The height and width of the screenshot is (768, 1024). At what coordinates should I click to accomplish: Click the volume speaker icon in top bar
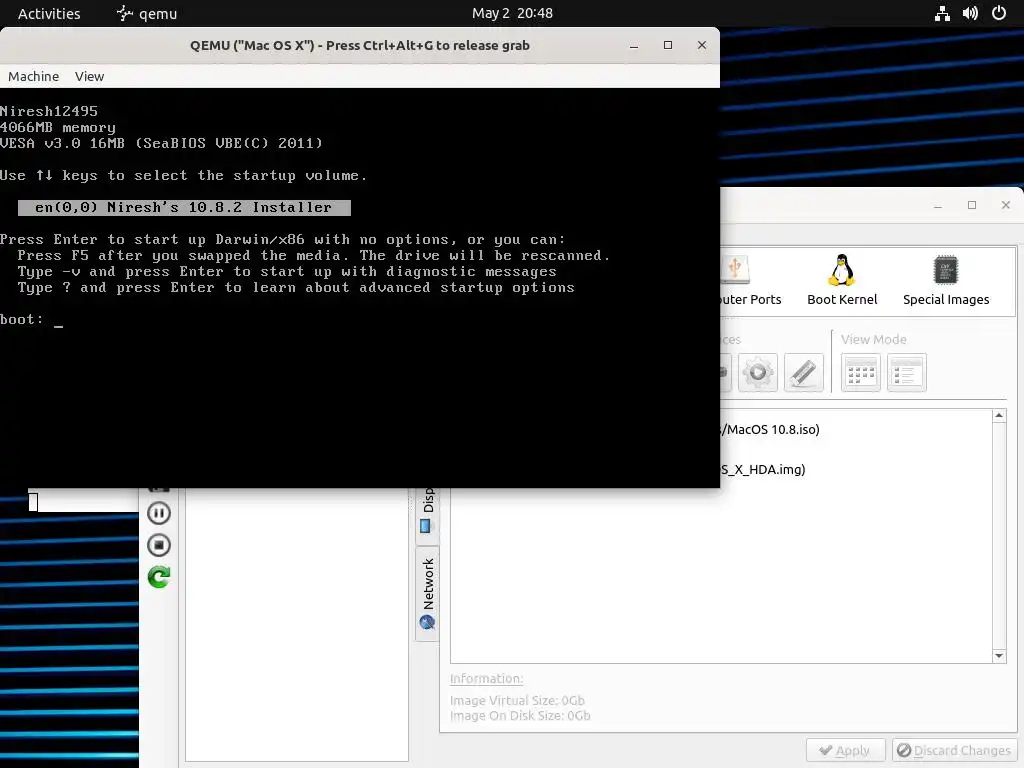point(970,13)
